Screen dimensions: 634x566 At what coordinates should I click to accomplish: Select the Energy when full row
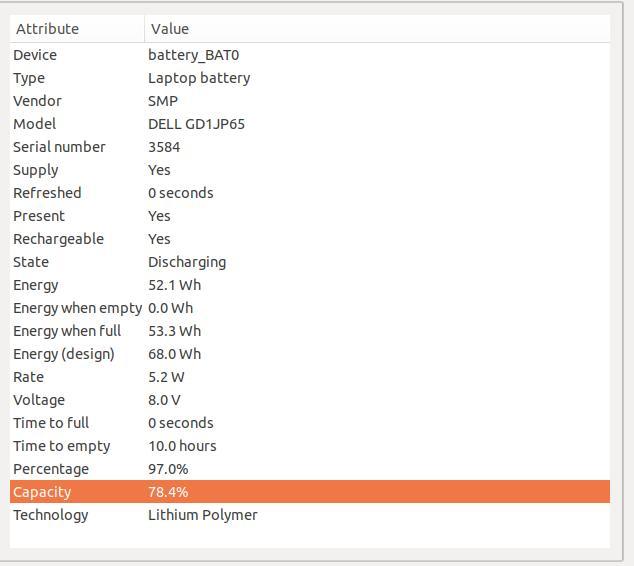[310, 332]
